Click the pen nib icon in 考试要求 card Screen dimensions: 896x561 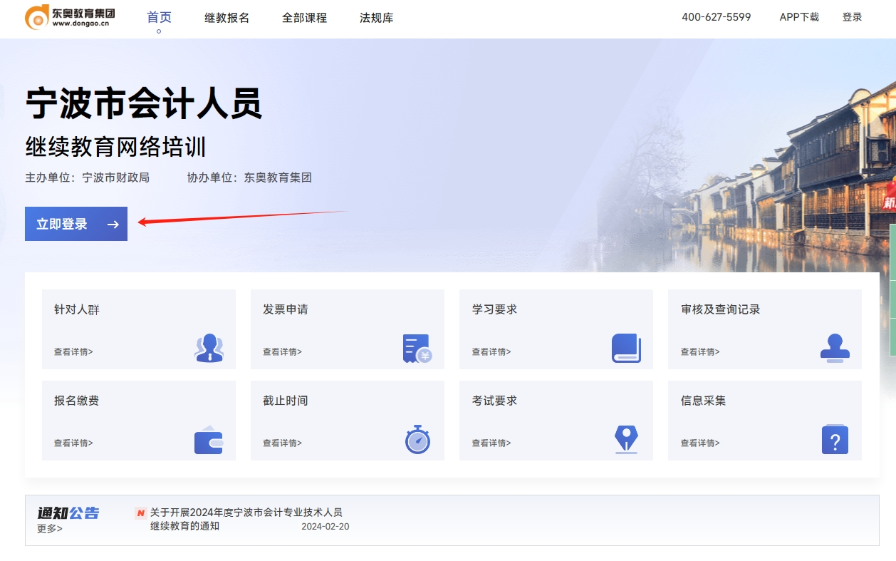tap(626, 439)
